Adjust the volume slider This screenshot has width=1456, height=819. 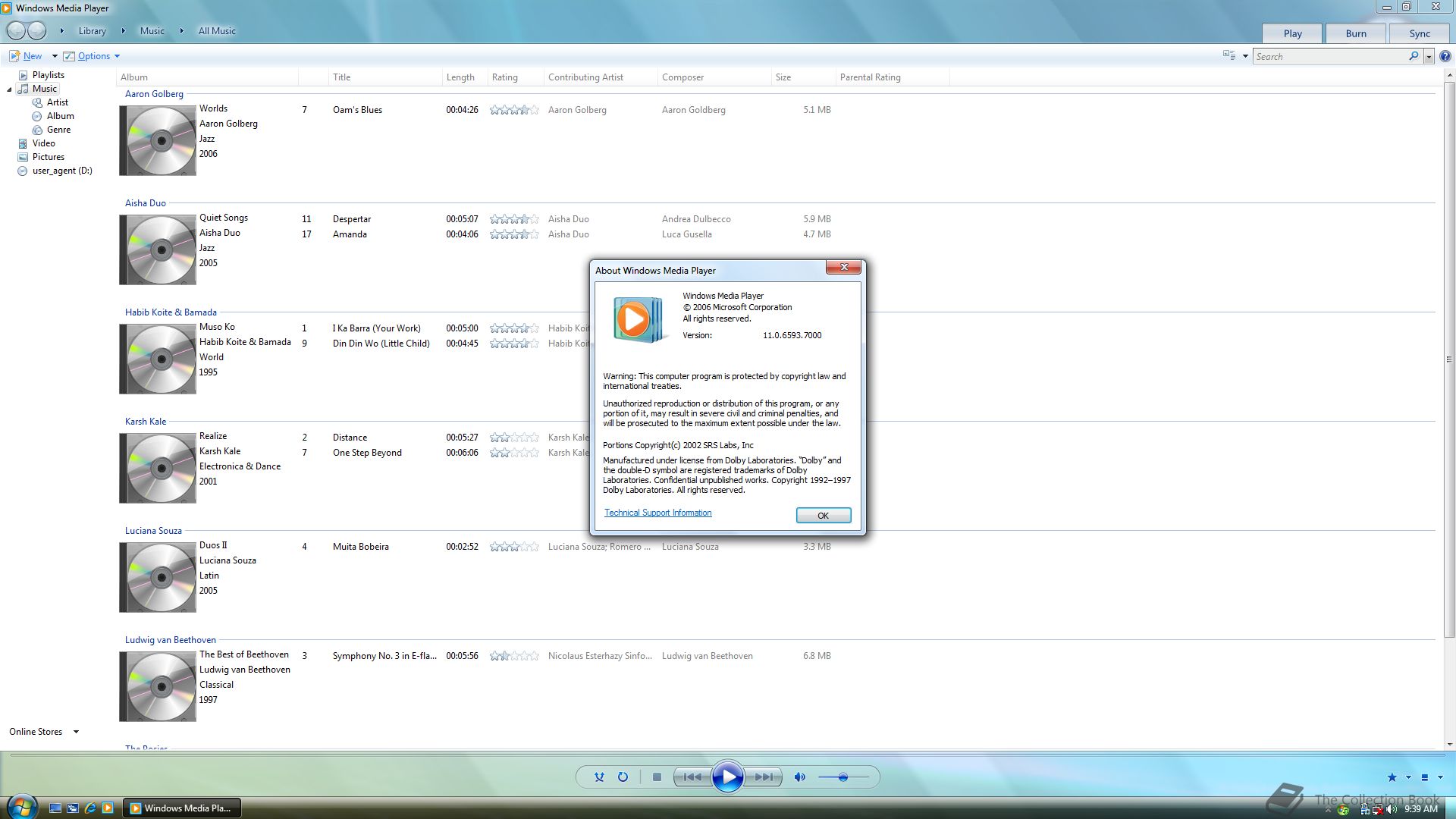[x=843, y=777]
